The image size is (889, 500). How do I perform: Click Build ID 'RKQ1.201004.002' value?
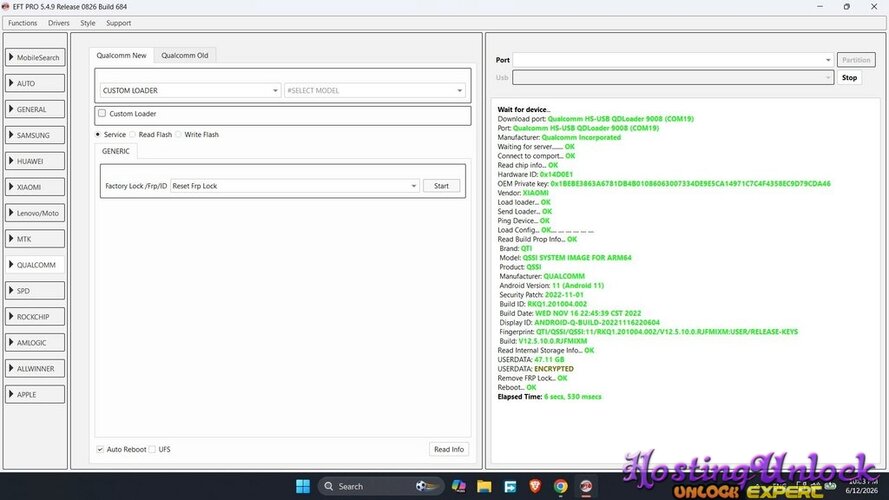coord(557,304)
